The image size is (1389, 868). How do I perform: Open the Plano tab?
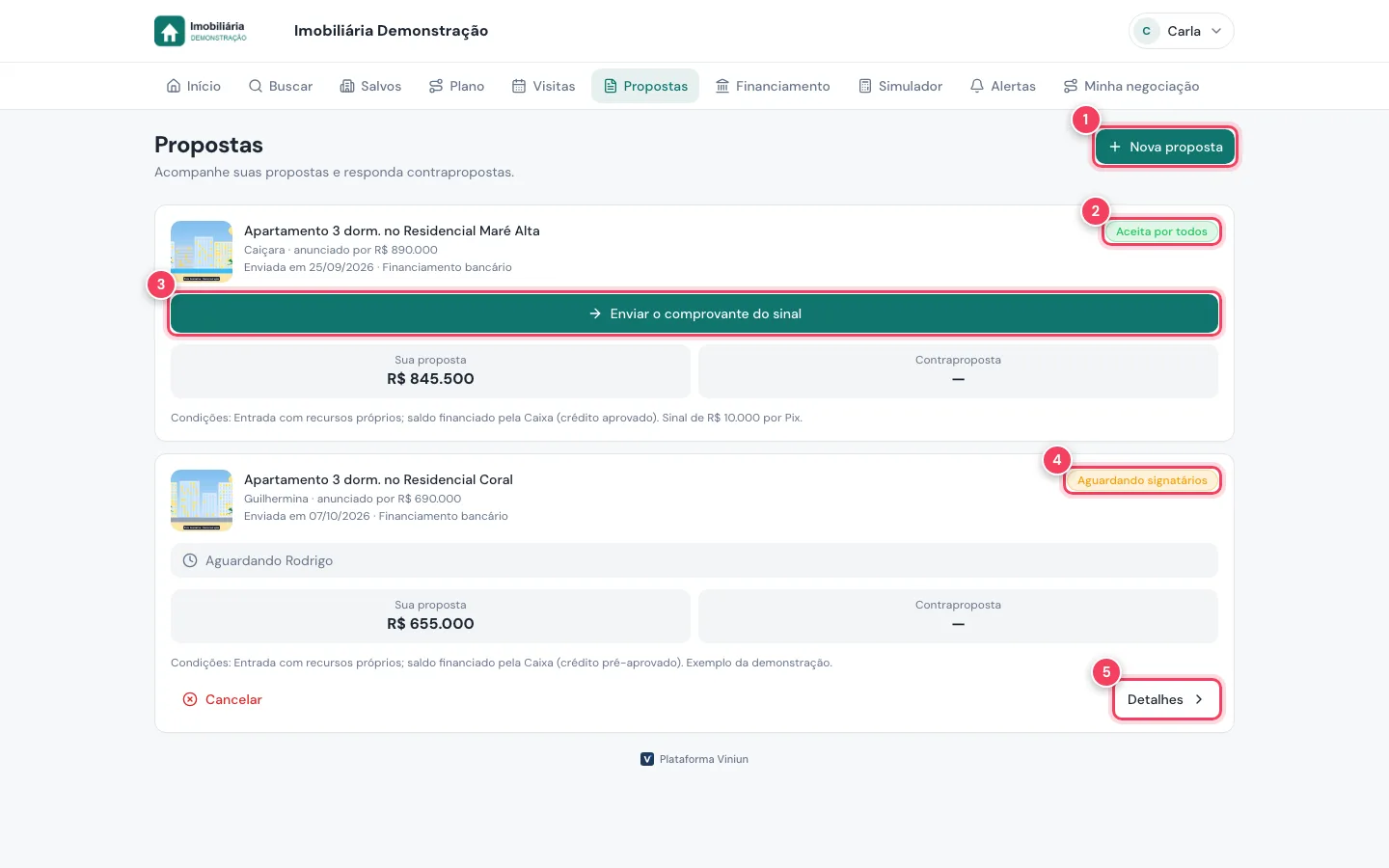457,86
